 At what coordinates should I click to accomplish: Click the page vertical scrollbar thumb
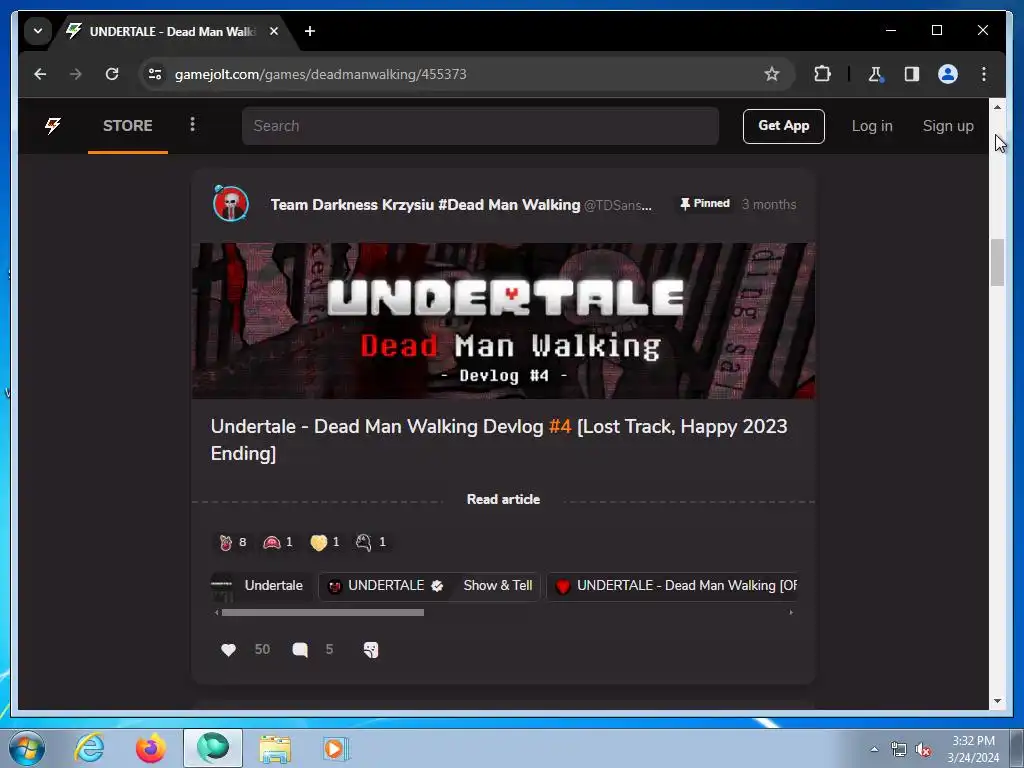pos(997,263)
